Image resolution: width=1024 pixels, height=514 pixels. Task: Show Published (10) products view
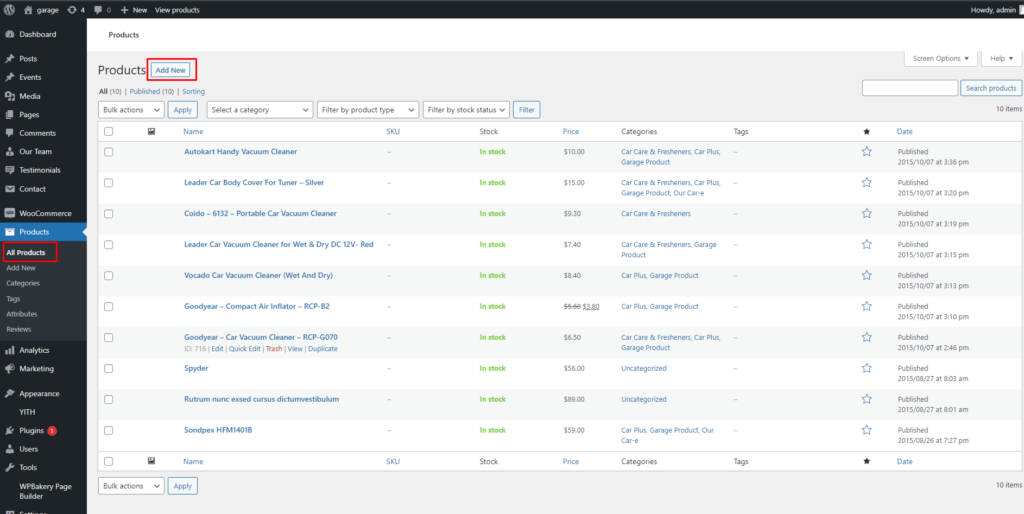152,91
